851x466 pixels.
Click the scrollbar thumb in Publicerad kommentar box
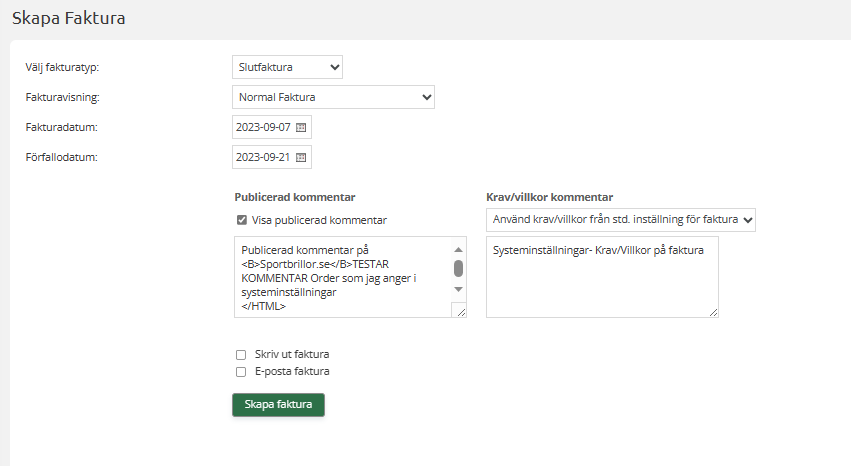point(459,267)
